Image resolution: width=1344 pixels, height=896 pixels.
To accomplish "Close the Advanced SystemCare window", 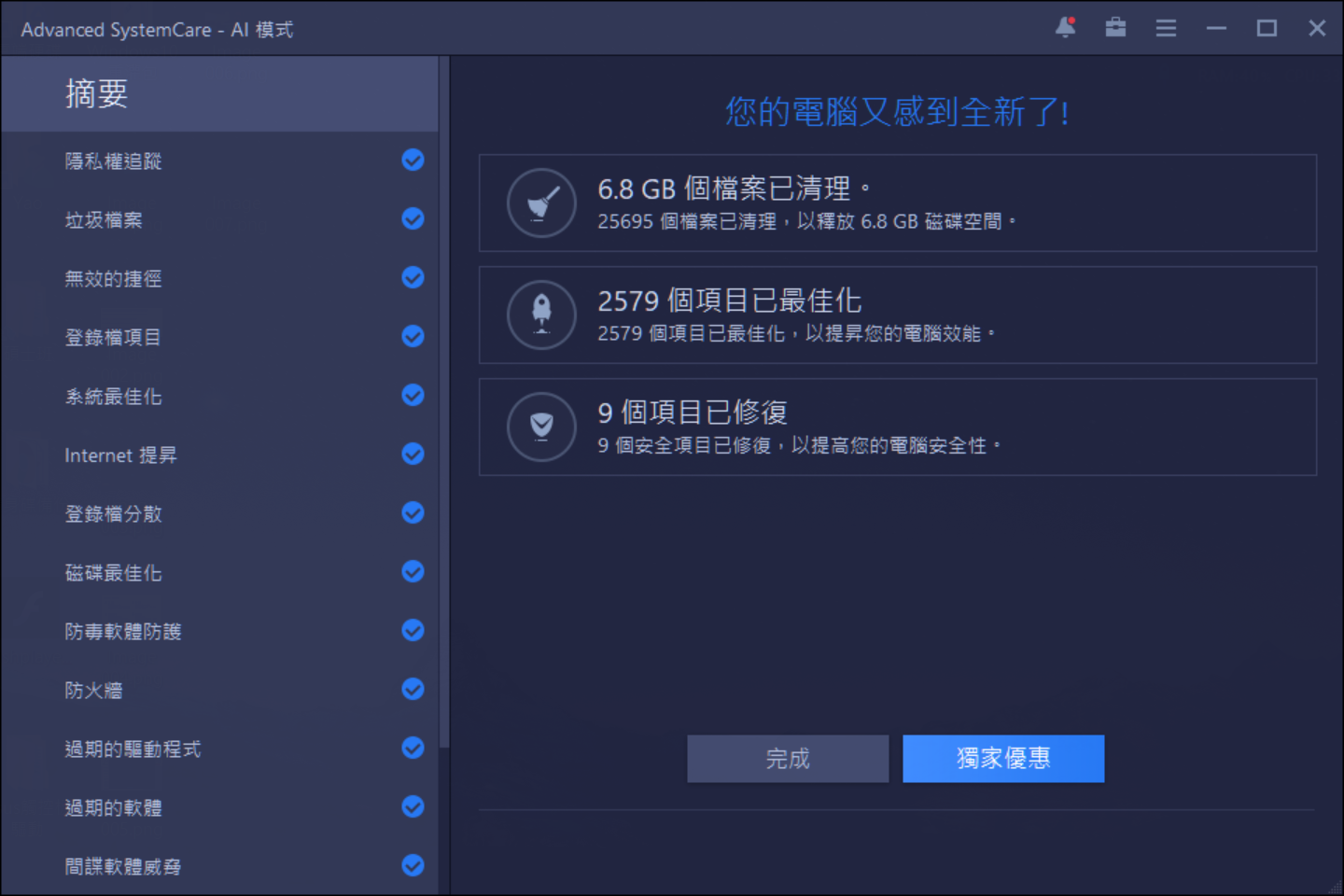I will [1317, 28].
